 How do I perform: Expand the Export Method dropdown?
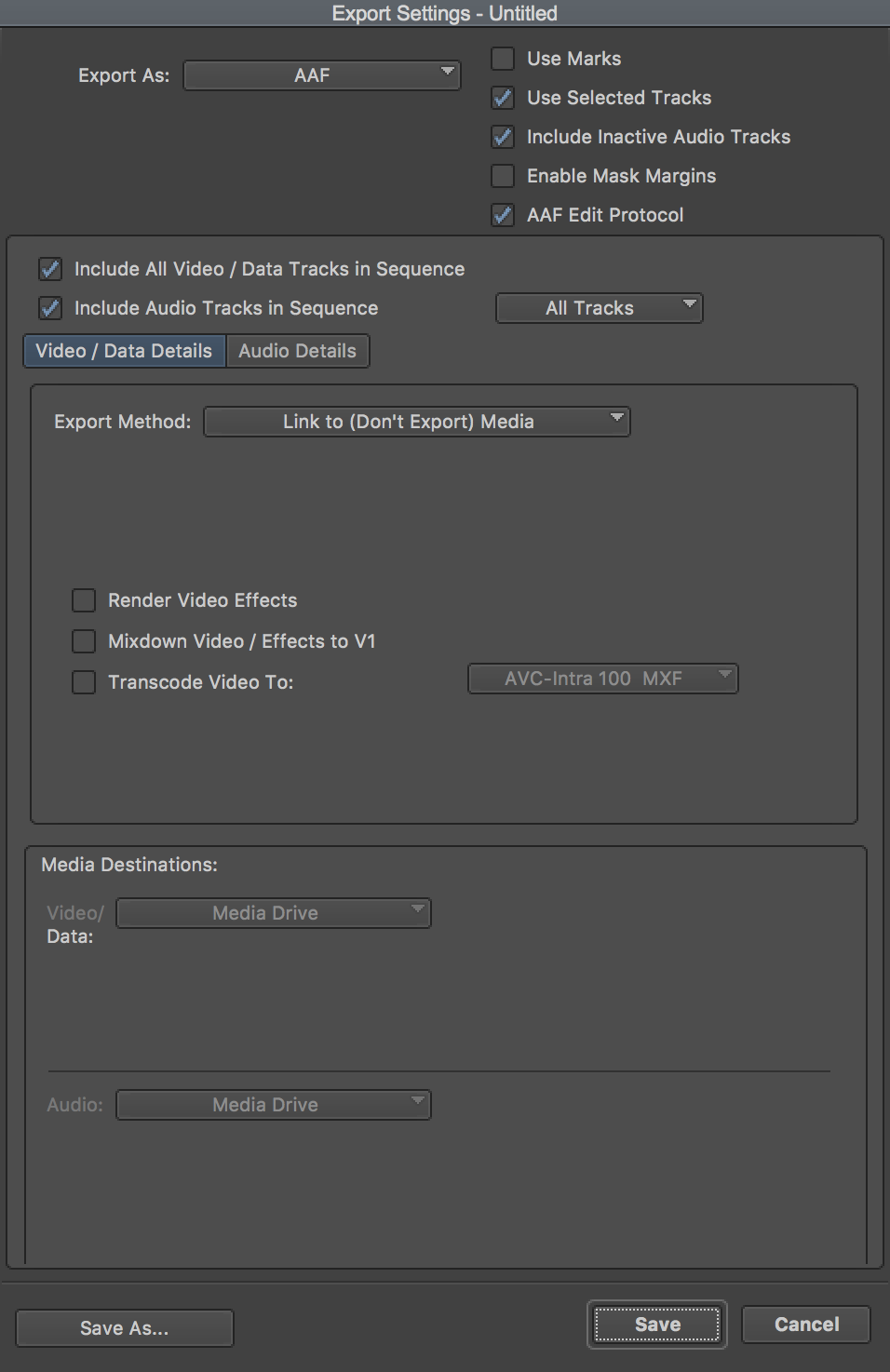coord(417,422)
